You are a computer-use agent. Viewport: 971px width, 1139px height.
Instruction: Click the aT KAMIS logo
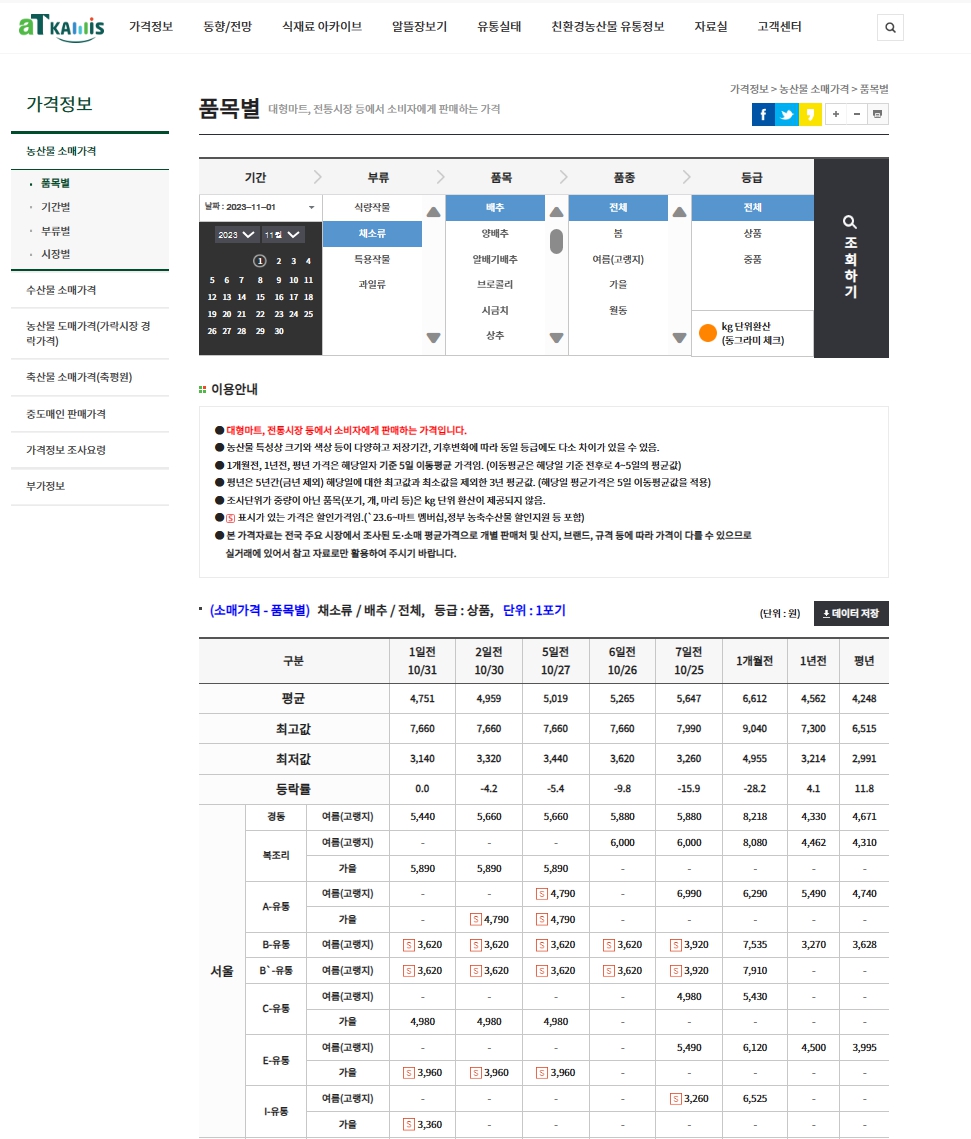click(62, 28)
